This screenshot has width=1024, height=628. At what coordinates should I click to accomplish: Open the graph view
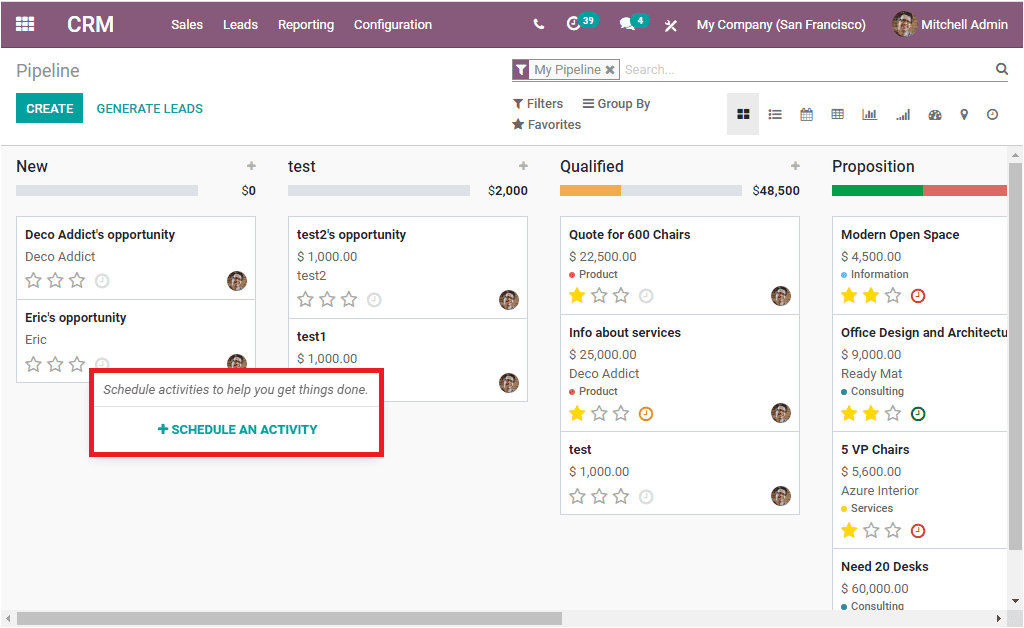tap(870, 113)
